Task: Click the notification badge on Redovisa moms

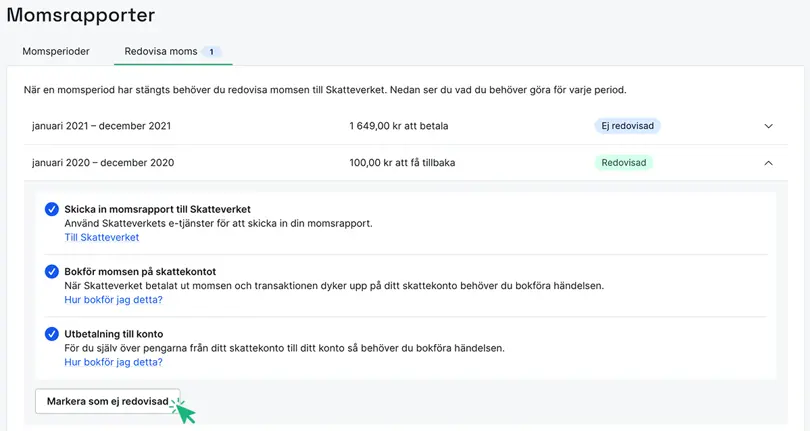Action: click(x=211, y=52)
